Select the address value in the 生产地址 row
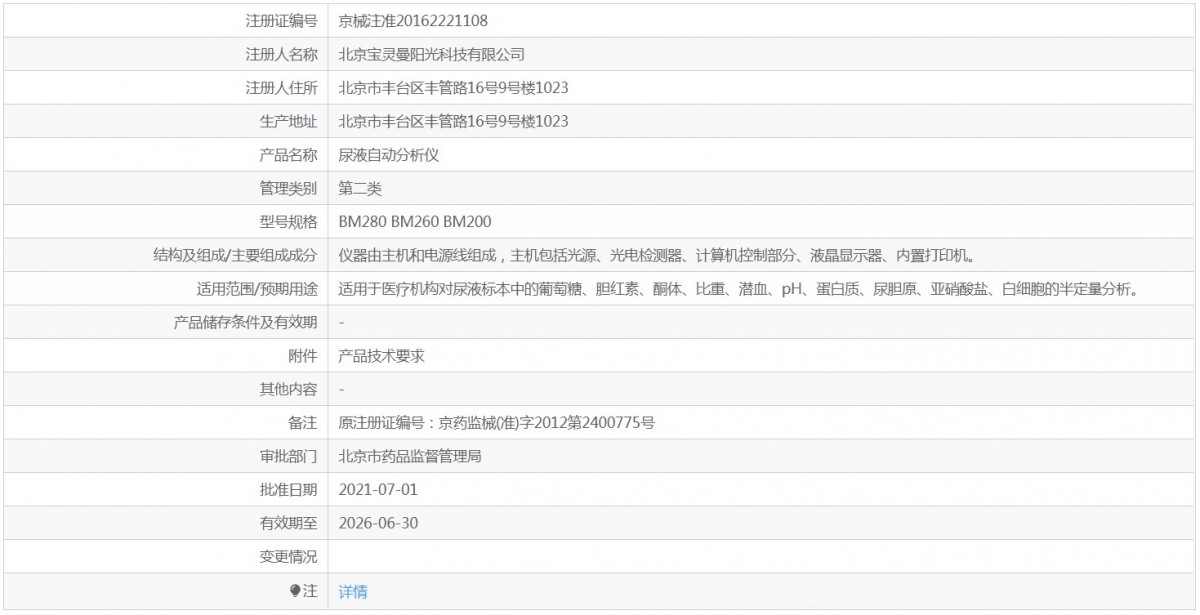This screenshot has height=615, width=1200. click(454, 121)
